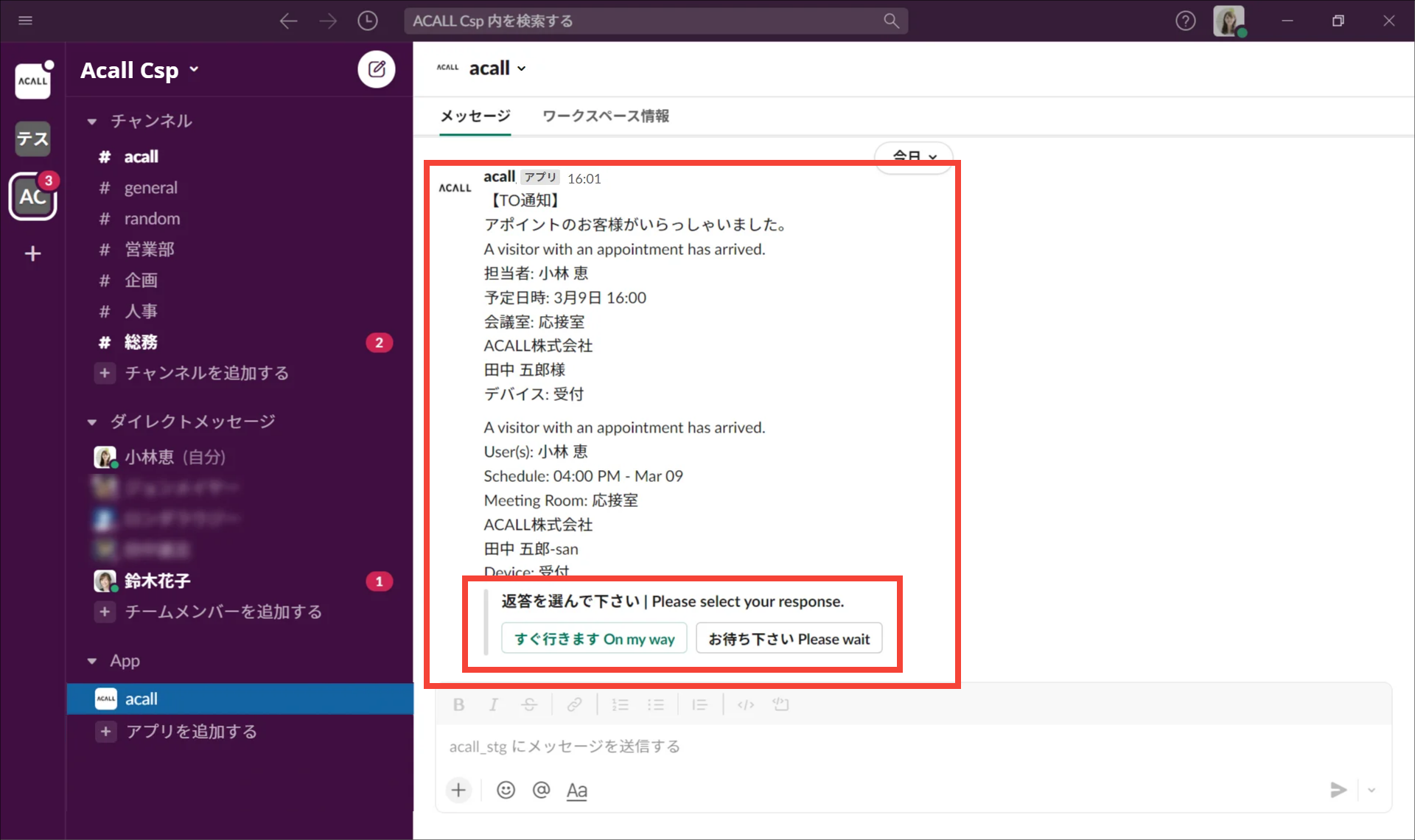Insert a blockquote in the composer
Image resolution: width=1415 pixels, height=840 pixels.
pyautogui.click(x=699, y=704)
